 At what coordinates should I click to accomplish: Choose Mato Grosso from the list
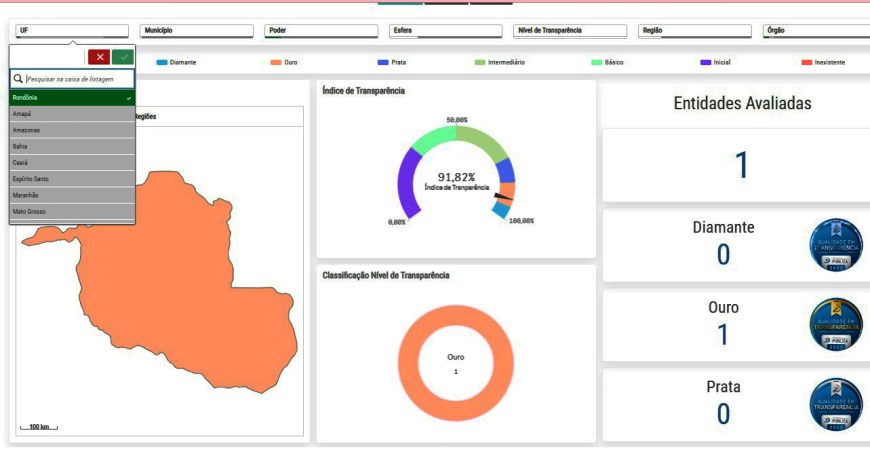click(x=72, y=211)
